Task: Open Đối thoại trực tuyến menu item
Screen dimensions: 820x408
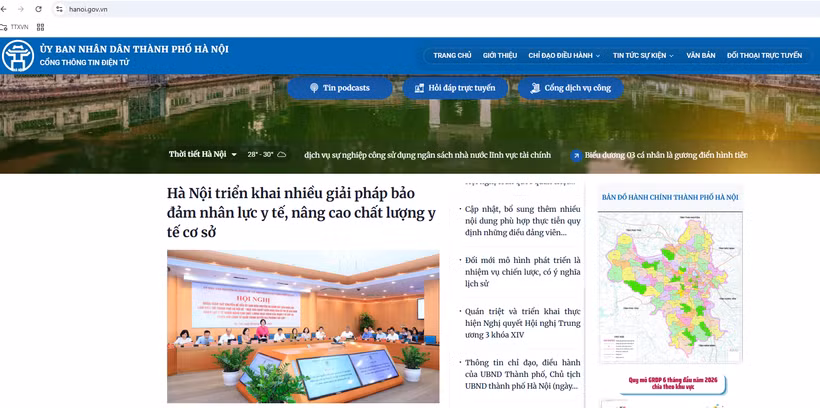Action: point(764,55)
